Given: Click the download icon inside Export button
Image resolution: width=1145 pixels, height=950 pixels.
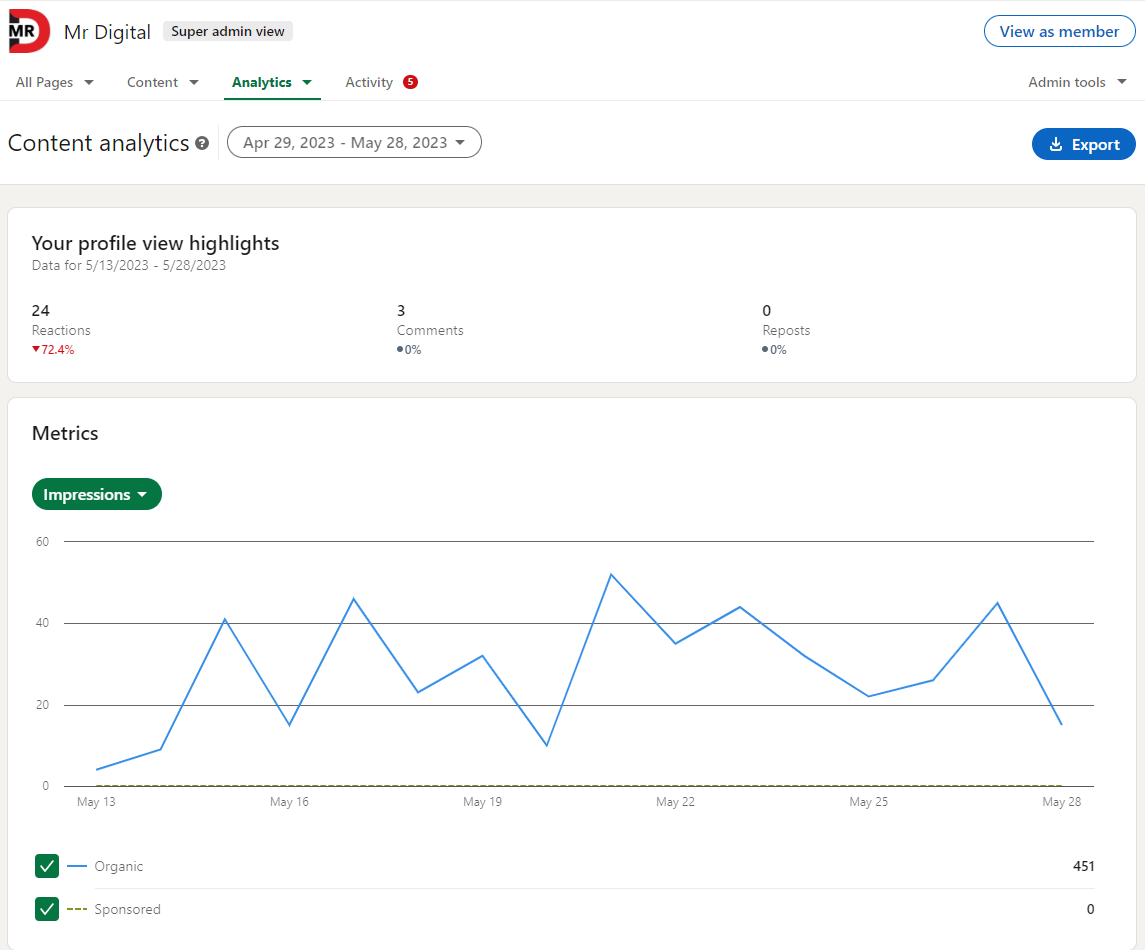Looking at the screenshot, I should pos(1057,144).
